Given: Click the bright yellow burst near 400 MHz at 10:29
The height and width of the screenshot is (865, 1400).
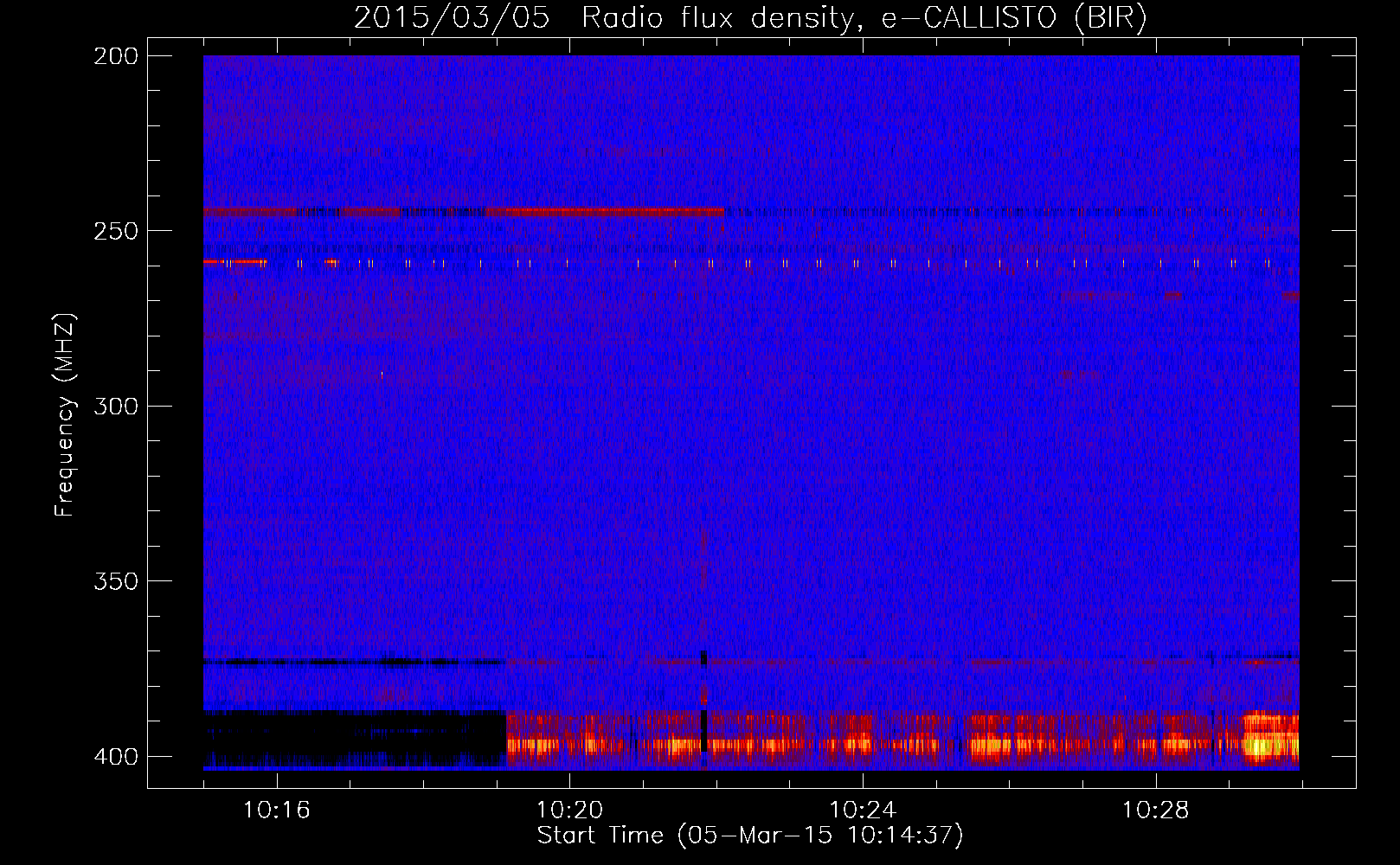Looking at the screenshot, I should (x=1270, y=738).
